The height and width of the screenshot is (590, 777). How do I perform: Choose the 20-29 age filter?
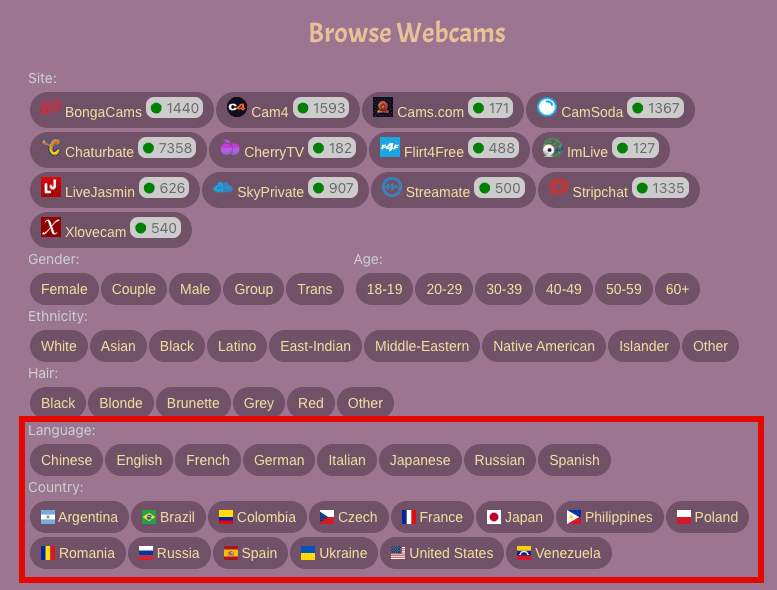coord(444,289)
